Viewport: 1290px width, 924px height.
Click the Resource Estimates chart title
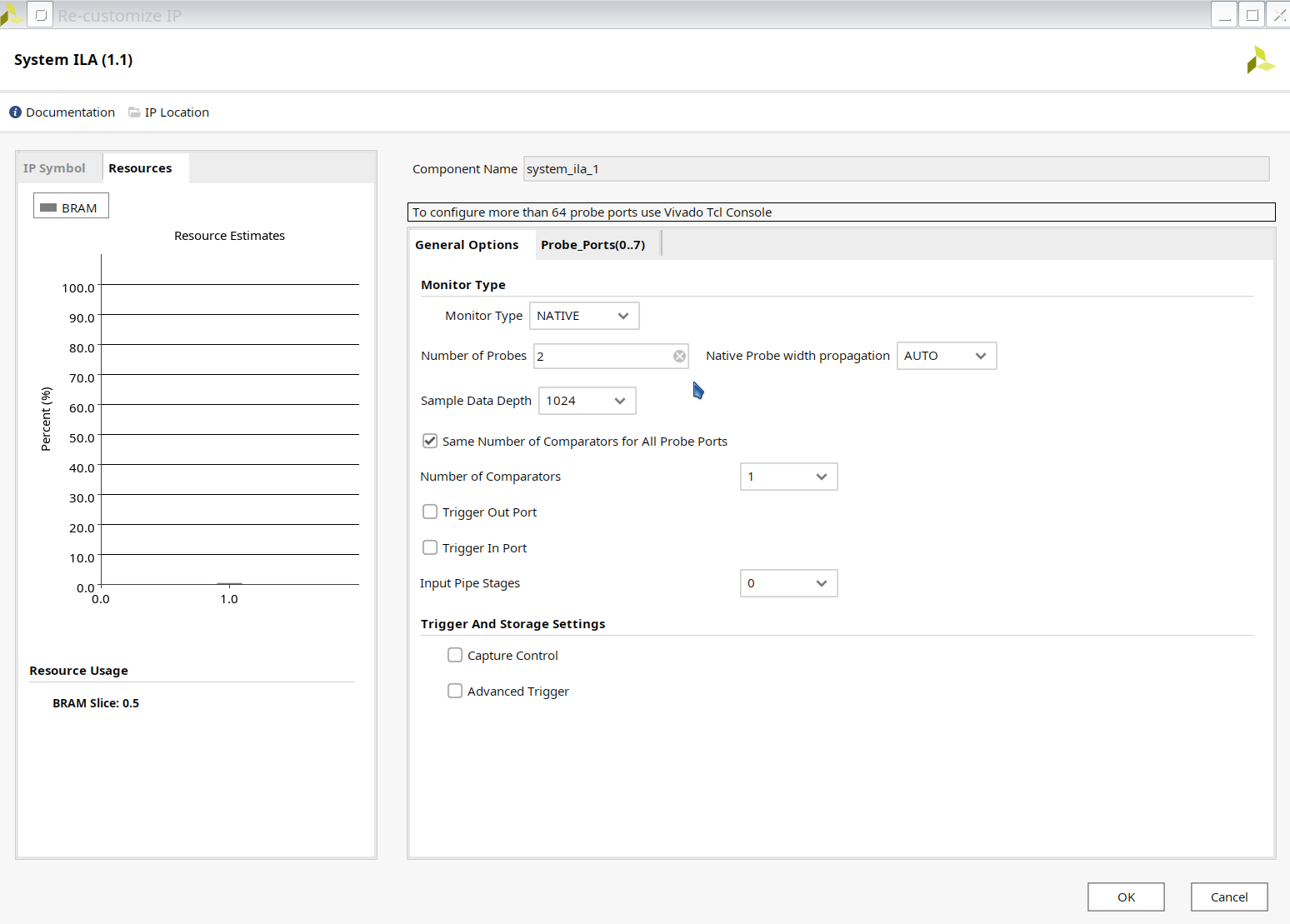coord(229,236)
